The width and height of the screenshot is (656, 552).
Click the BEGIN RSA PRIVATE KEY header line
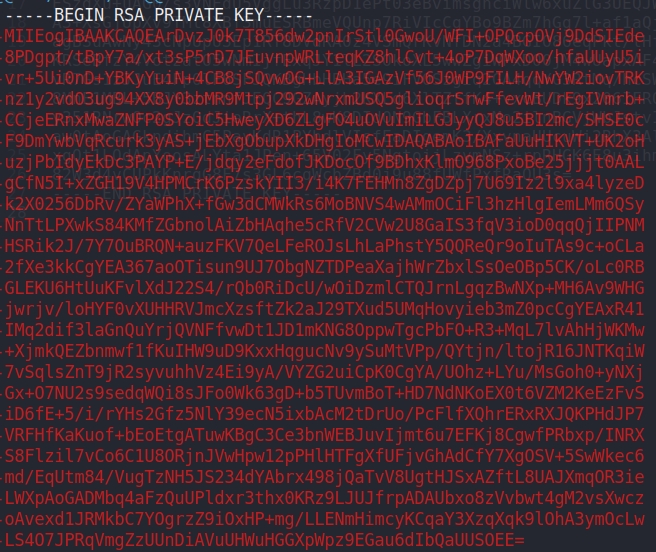coord(159,15)
